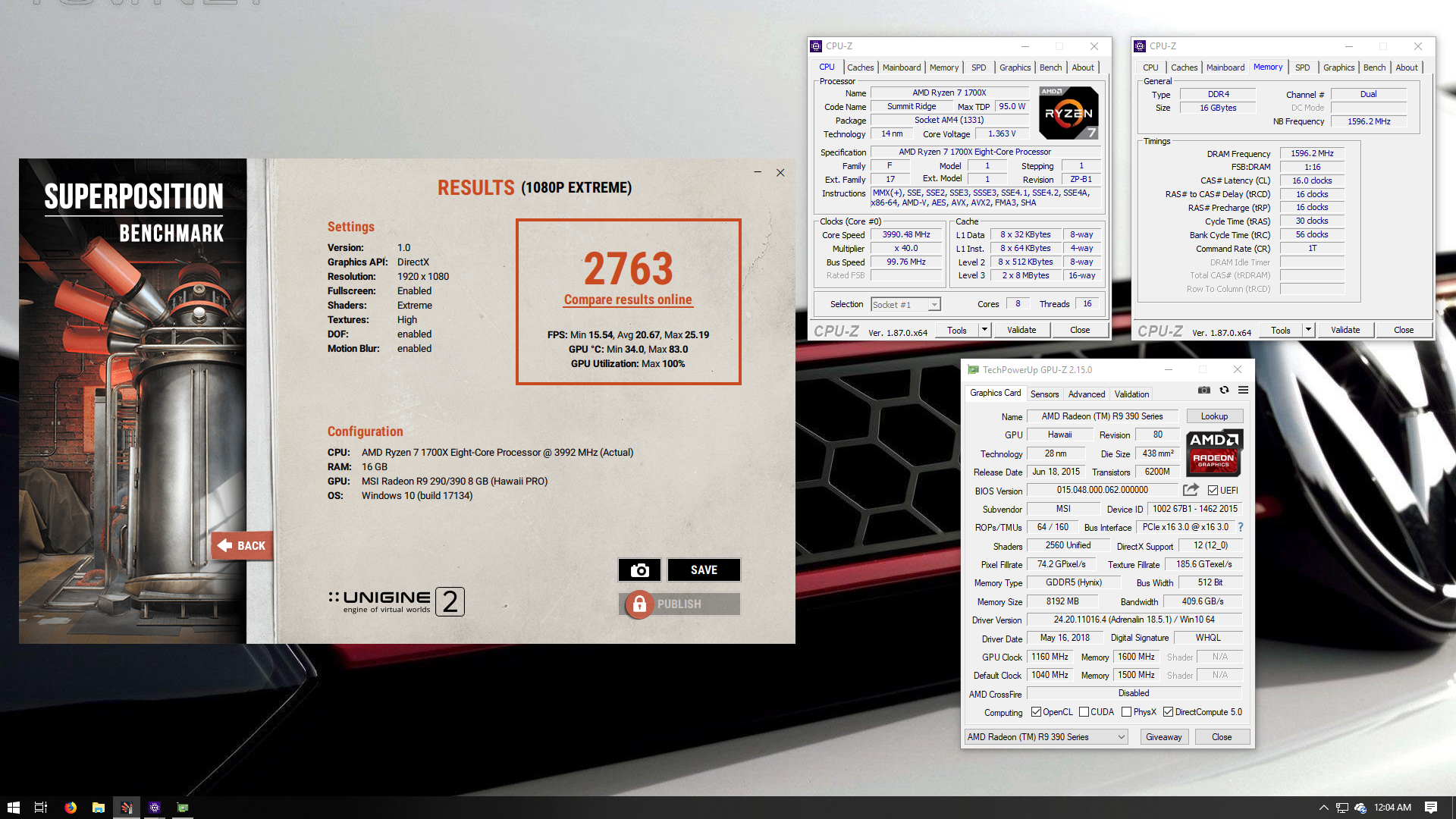This screenshot has height=819, width=1456.
Task: Switch to Sensors tab in GPU-Z
Action: click(x=1044, y=394)
